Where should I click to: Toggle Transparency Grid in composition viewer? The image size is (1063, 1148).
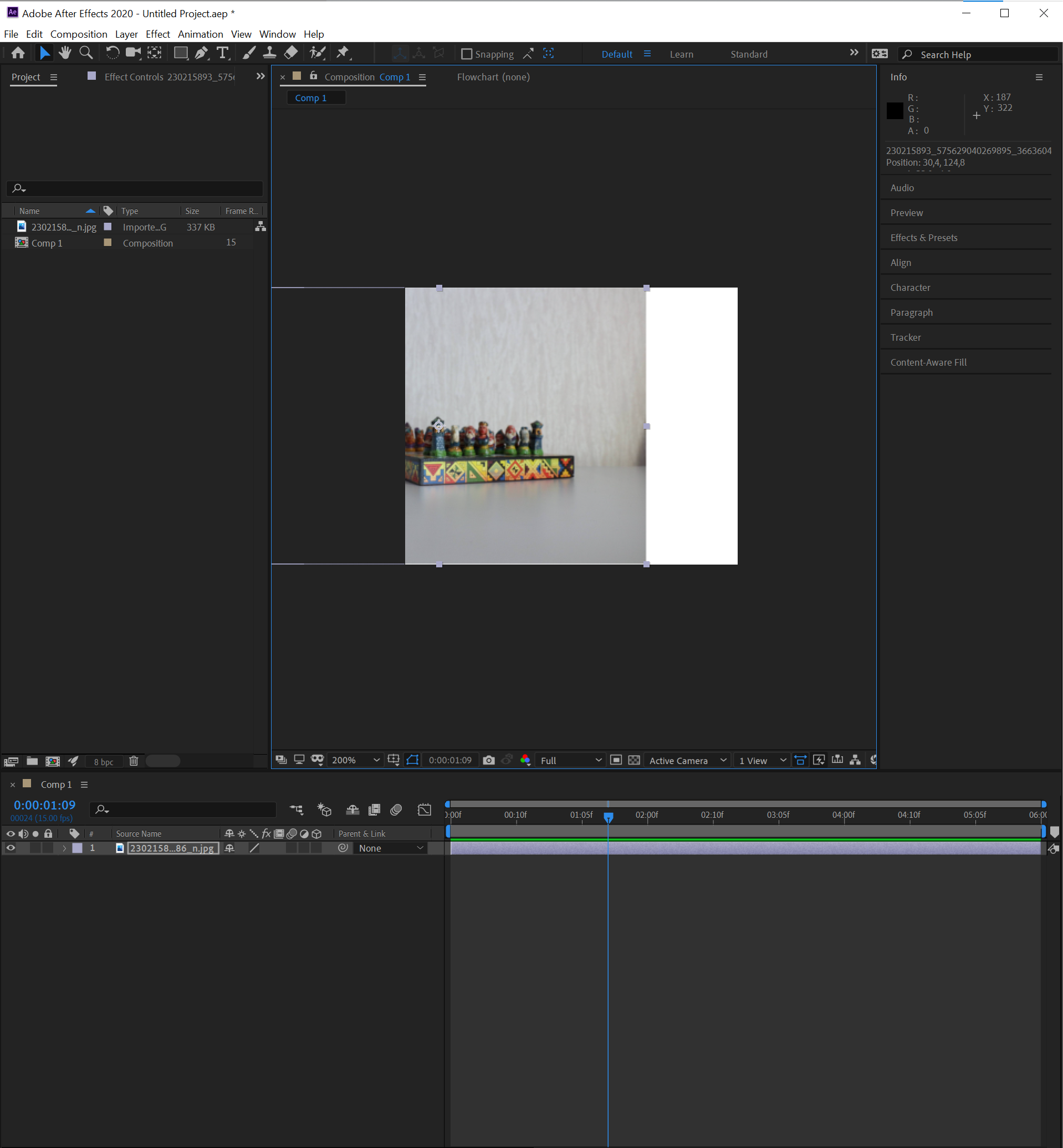click(x=634, y=760)
